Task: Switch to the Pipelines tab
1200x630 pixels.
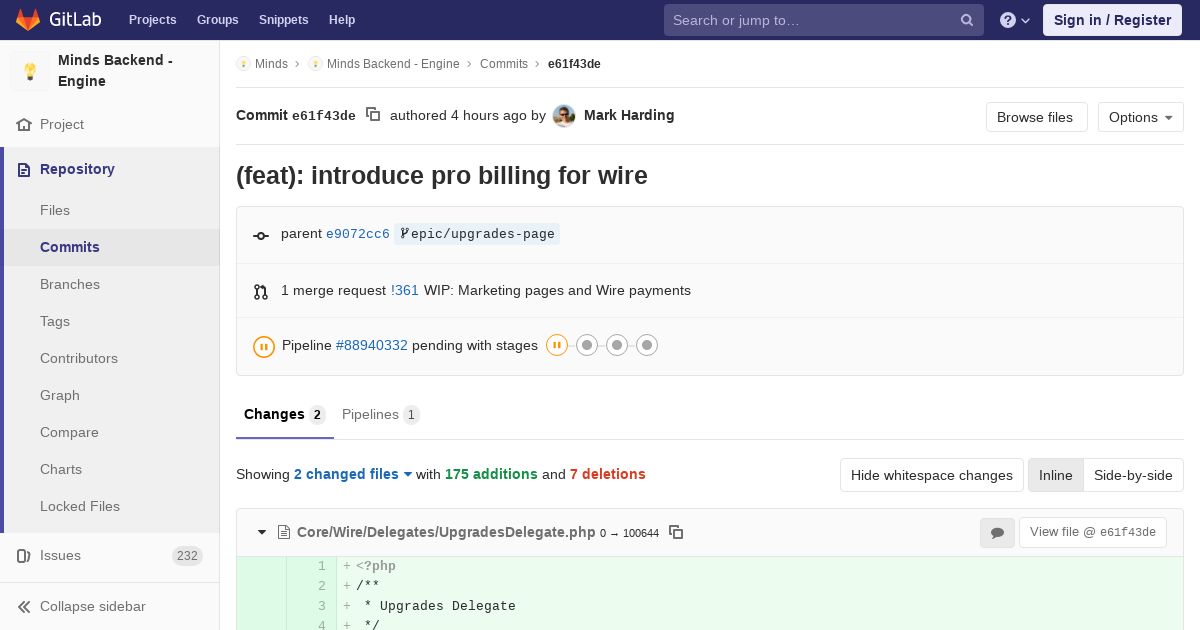Action: pos(380,414)
